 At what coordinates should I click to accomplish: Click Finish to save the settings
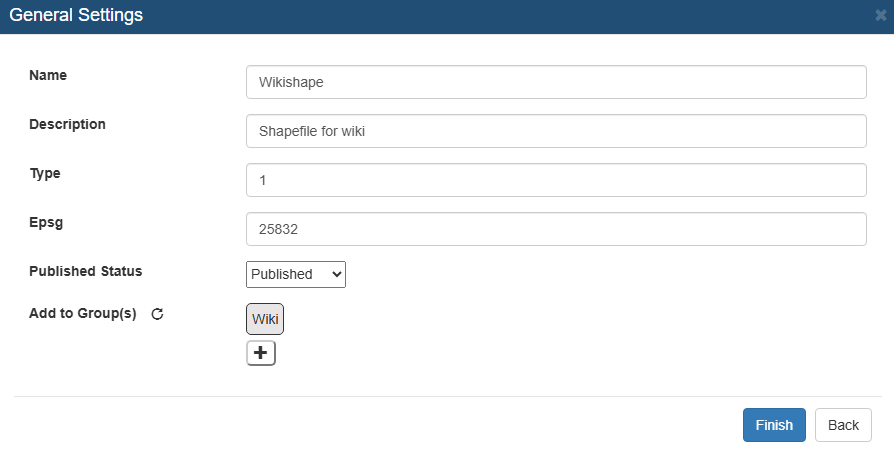click(x=774, y=425)
